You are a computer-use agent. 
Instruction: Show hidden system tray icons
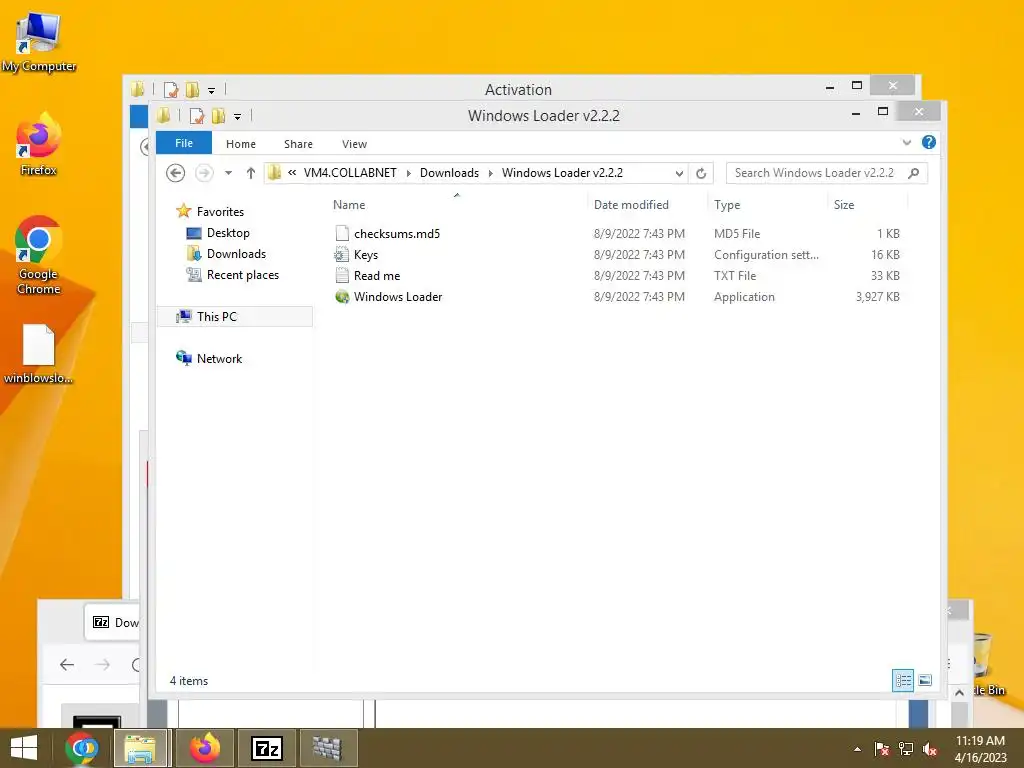coord(857,749)
